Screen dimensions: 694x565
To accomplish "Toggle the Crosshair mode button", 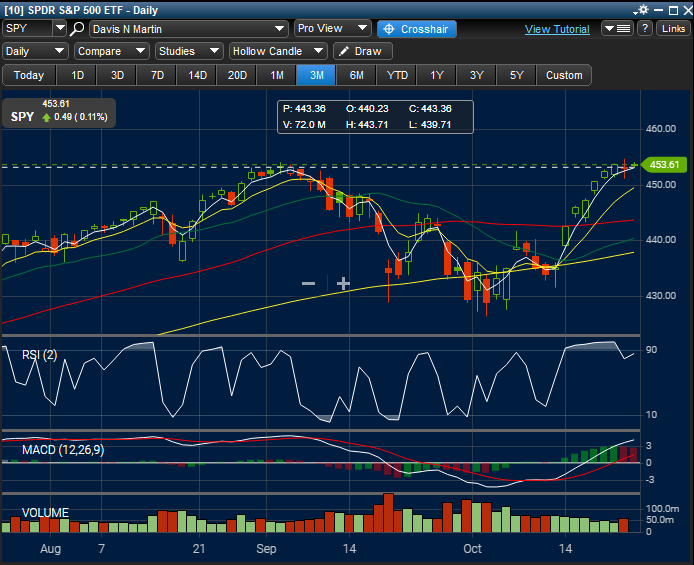I will pos(416,29).
